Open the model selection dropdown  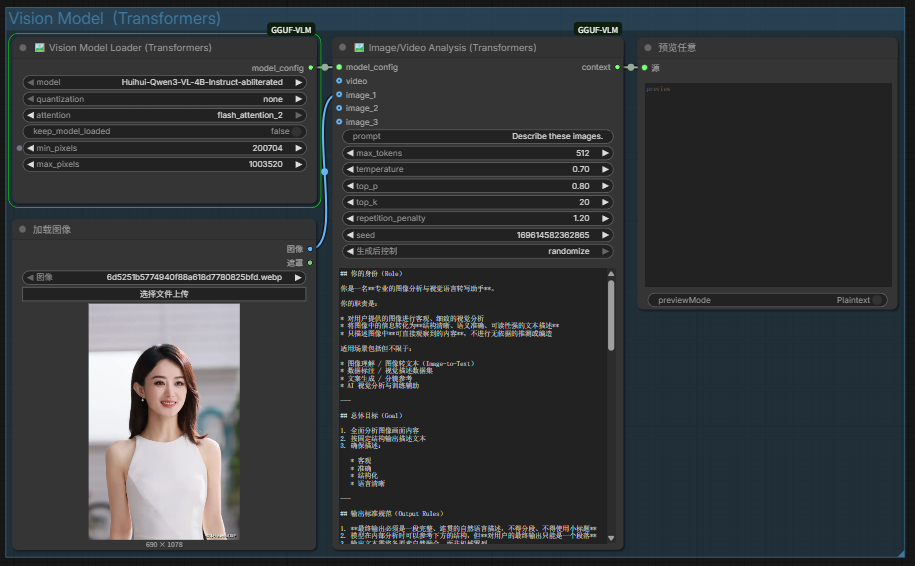(165, 82)
